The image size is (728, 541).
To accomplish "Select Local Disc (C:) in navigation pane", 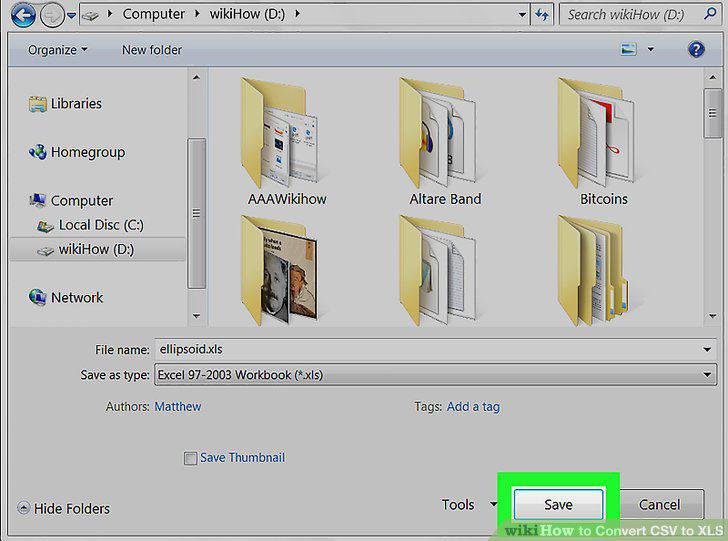I will click(x=90, y=225).
